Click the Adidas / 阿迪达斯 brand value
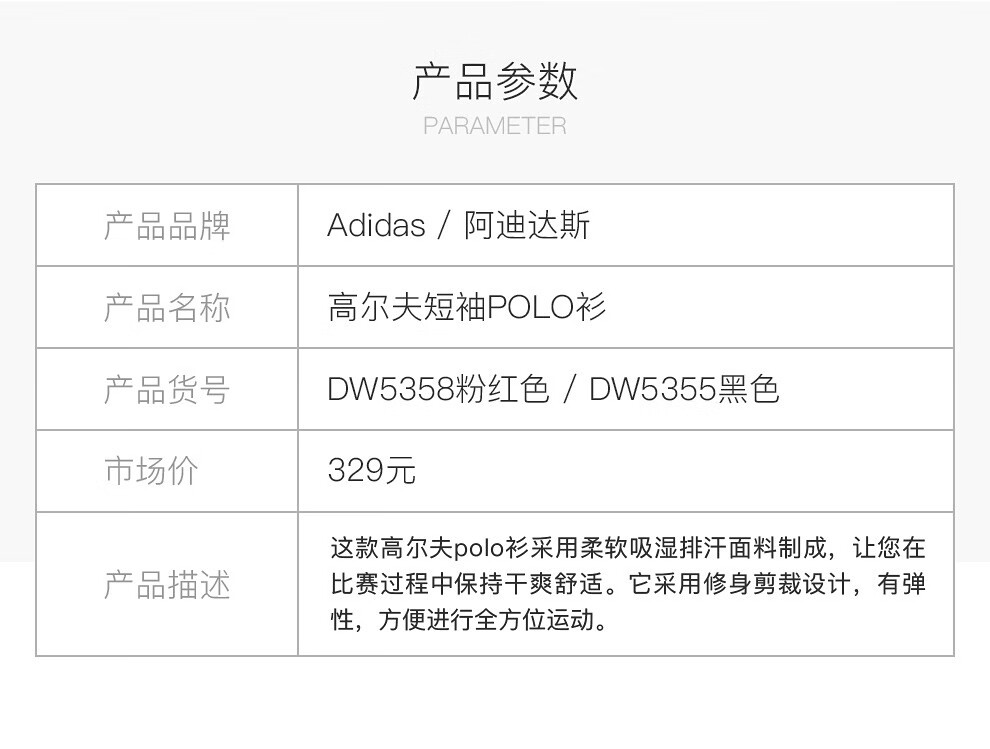Screen dimensions: 990x749 click(x=458, y=225)
